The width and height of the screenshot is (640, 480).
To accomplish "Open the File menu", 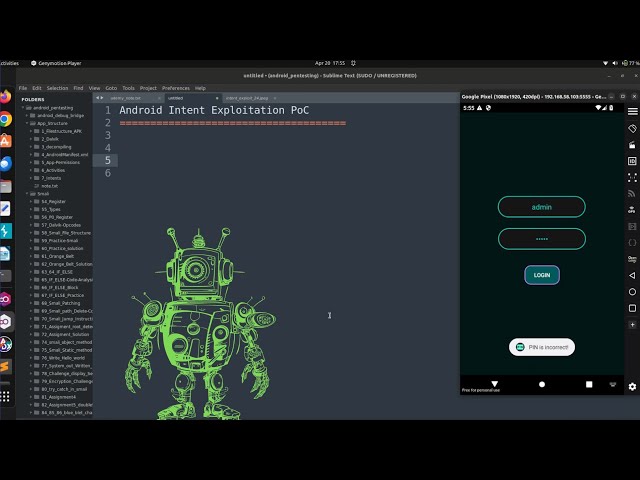I will pyautogui.click(x=23, y=88).
